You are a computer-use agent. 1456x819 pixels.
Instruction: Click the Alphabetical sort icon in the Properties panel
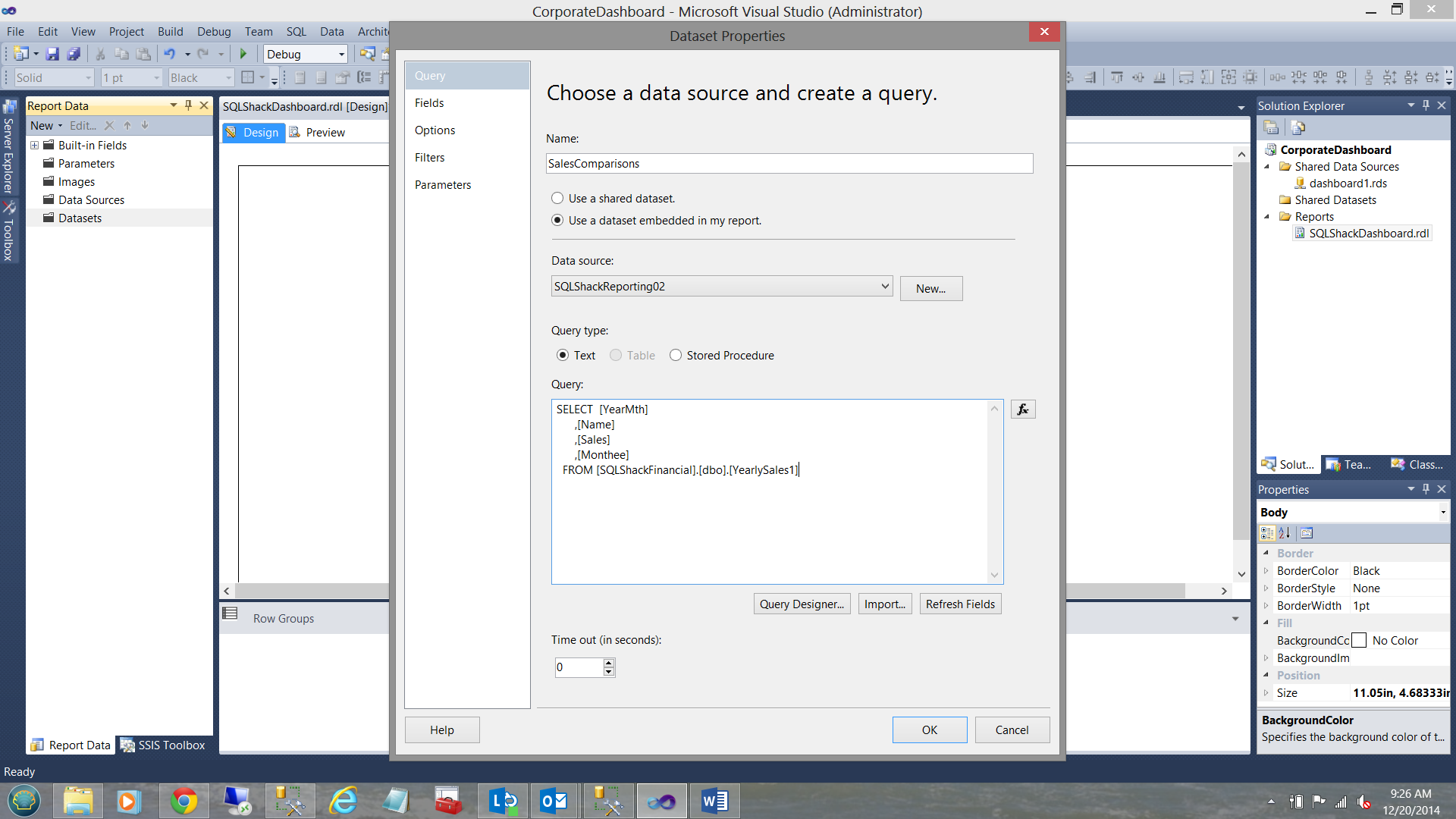click(x=1285, y=533)
